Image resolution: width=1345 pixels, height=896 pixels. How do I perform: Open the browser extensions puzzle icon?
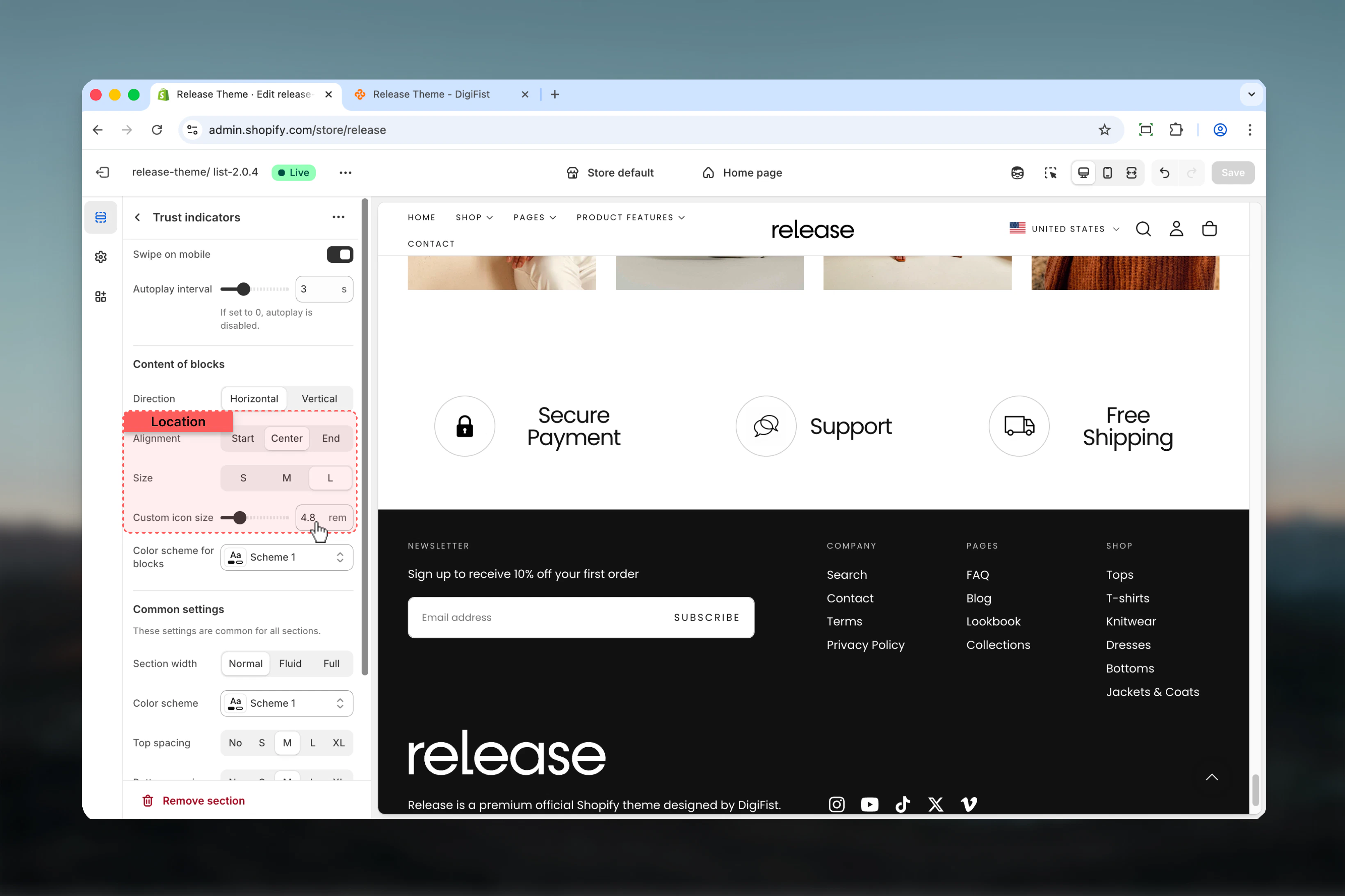point(1176,130)
